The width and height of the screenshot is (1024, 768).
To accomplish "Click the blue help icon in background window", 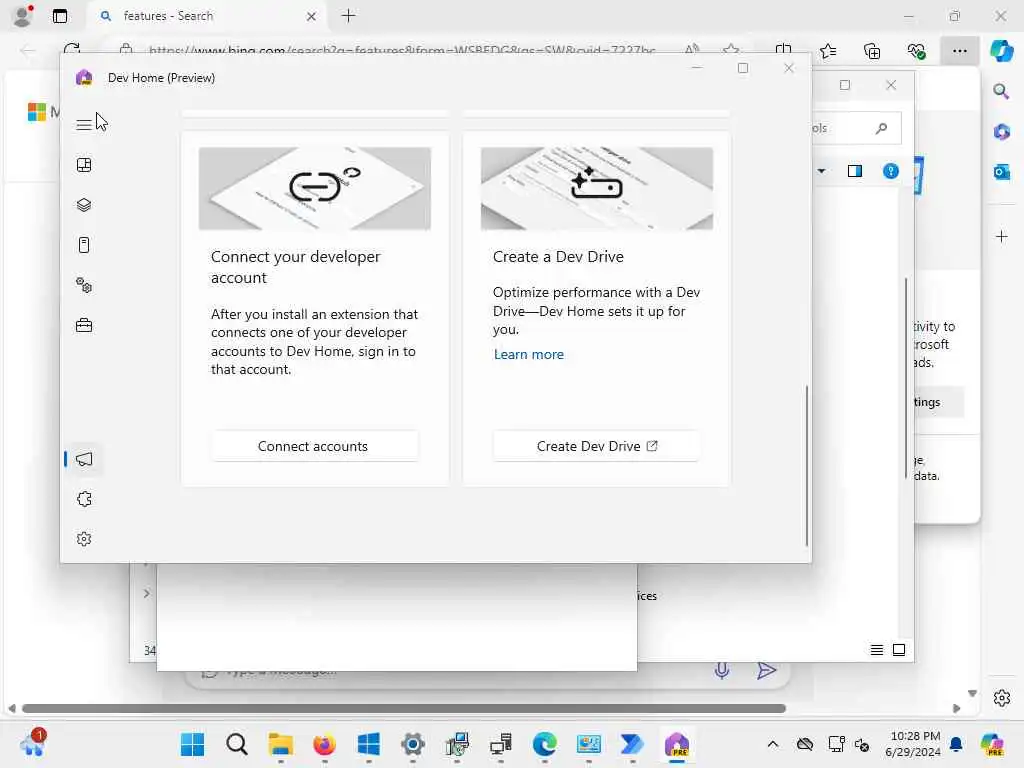I will pos(891,171).
